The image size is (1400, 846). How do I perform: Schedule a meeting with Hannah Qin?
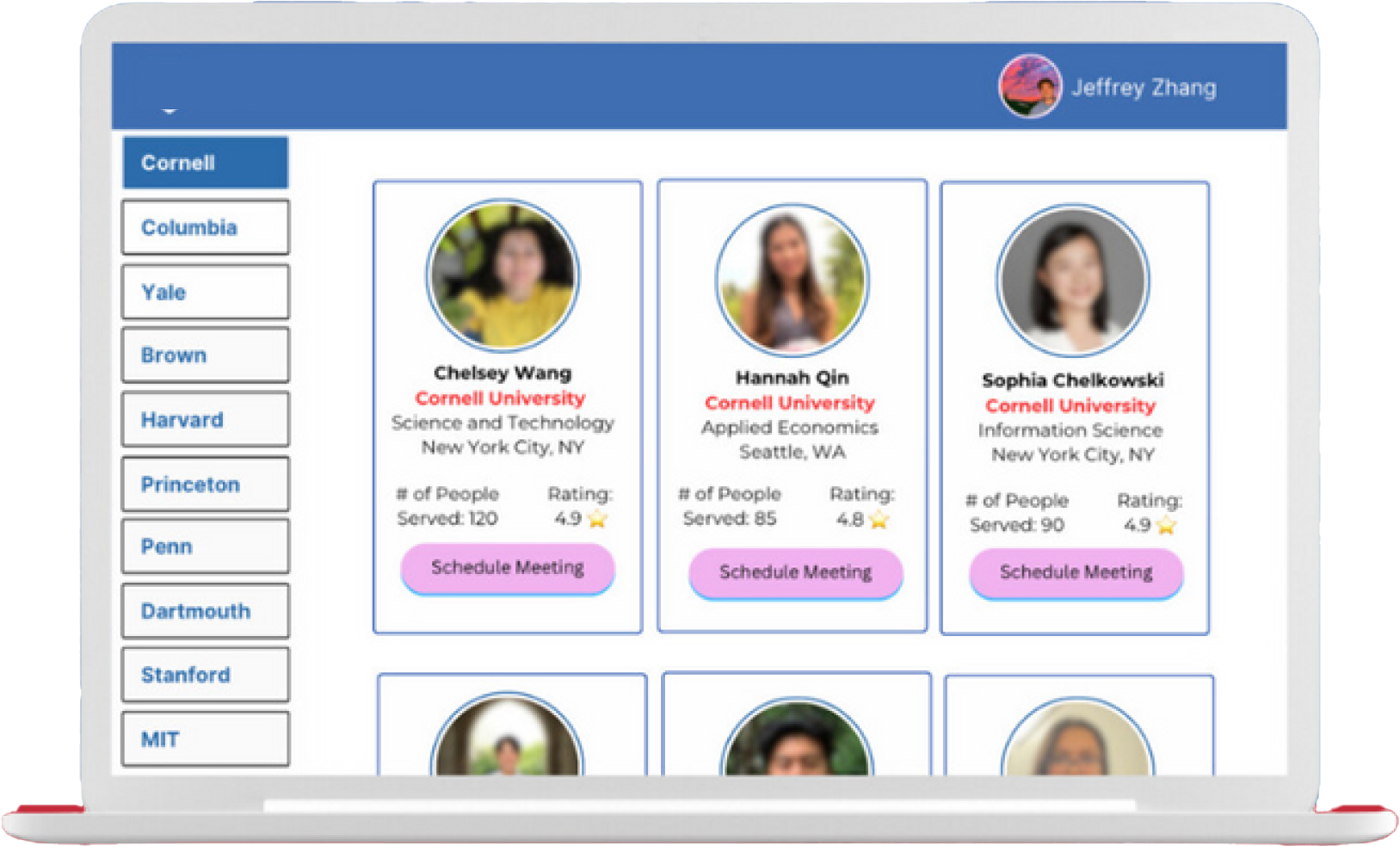click(x=795, y=572)
